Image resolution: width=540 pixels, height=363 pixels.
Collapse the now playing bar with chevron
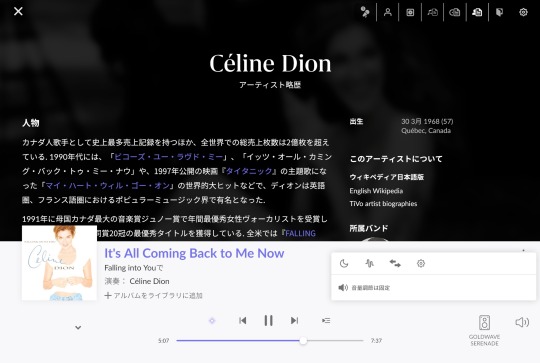[78, 328]
